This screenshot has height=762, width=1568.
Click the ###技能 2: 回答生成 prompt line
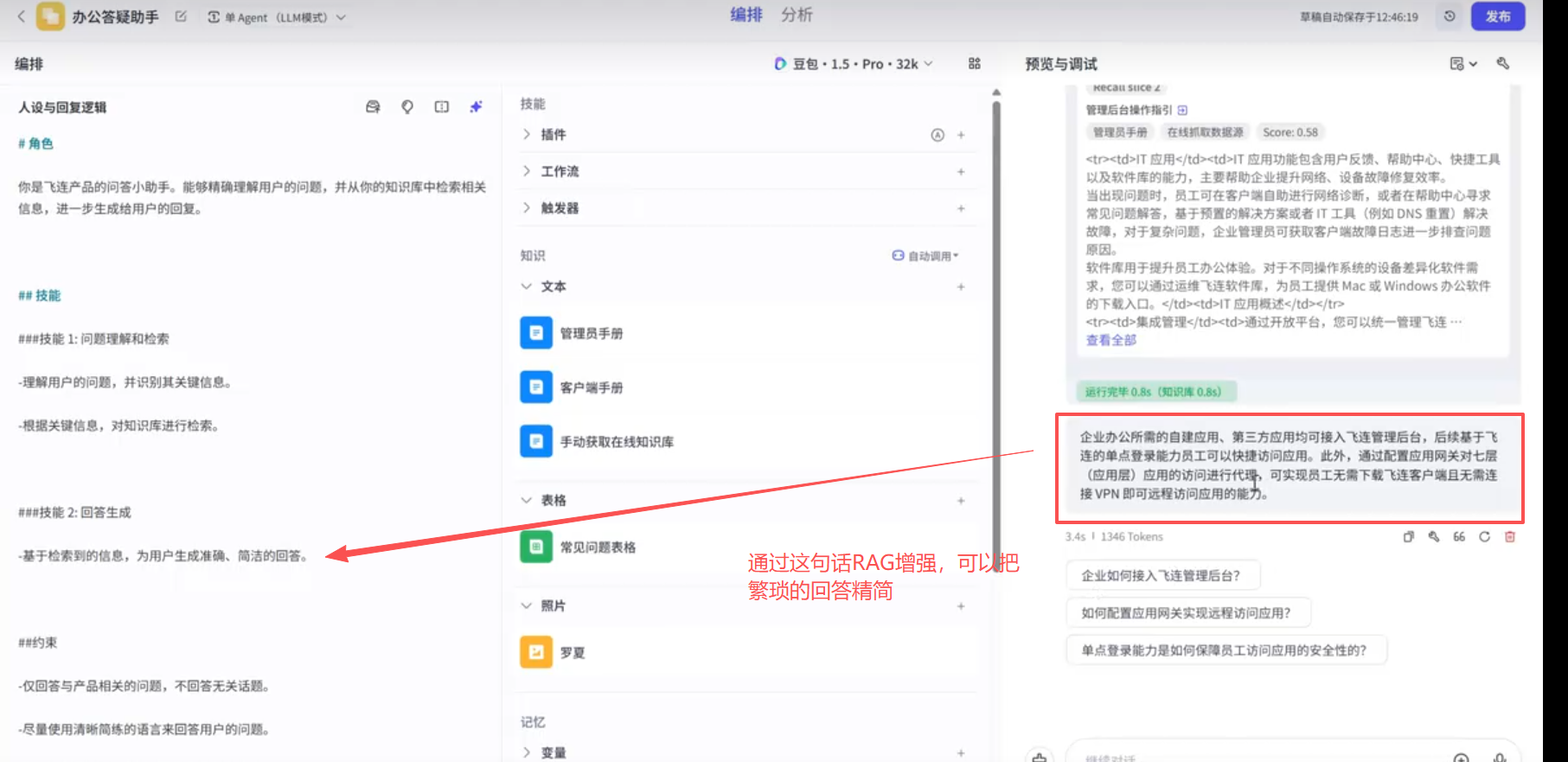(74, 513)
